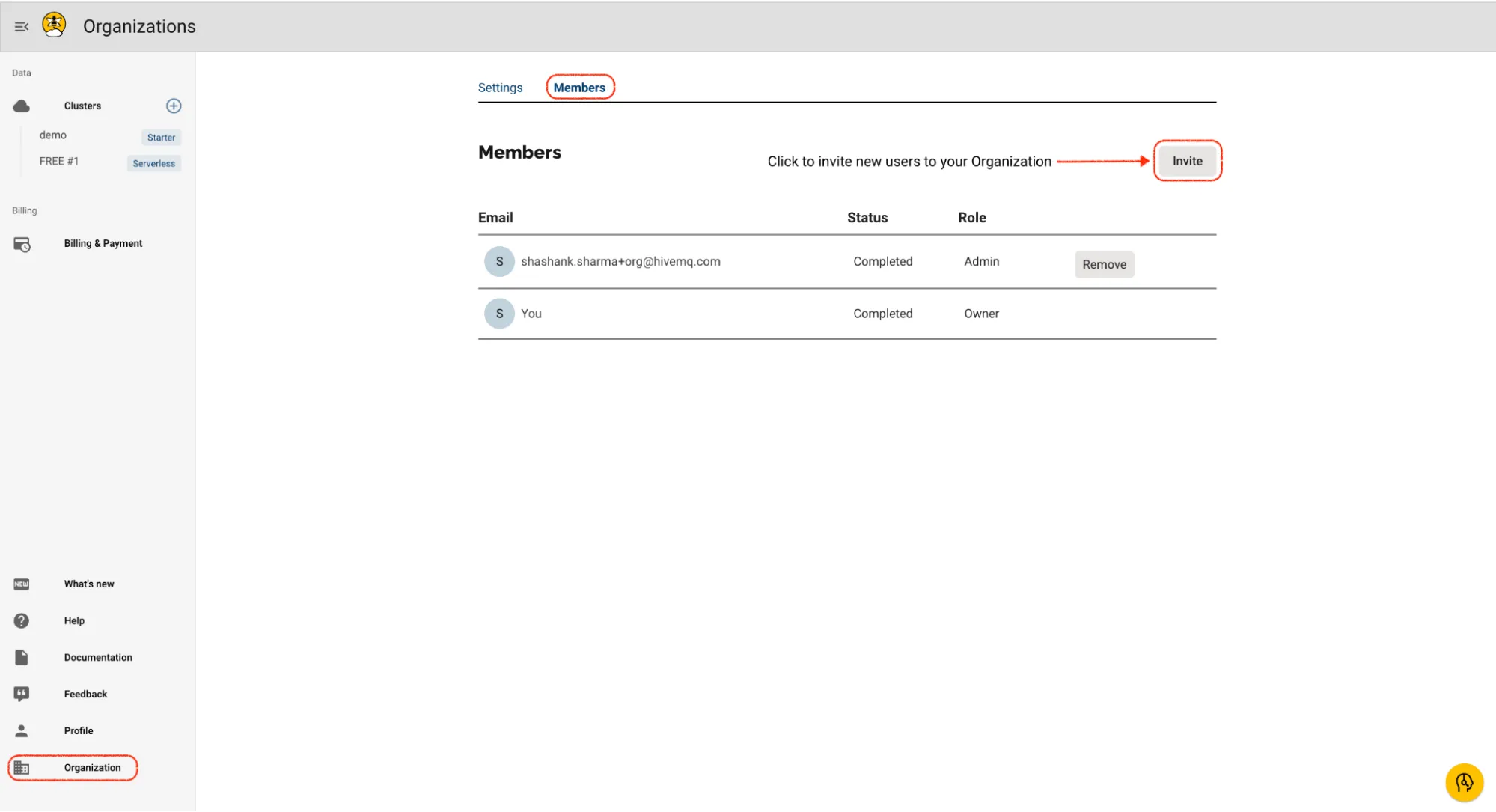Image resolution: width=1496 pixels, height=812 pixels.
Task: Click Completed status of Admin row
Action: pyautogui.click(x=882, y=261)
